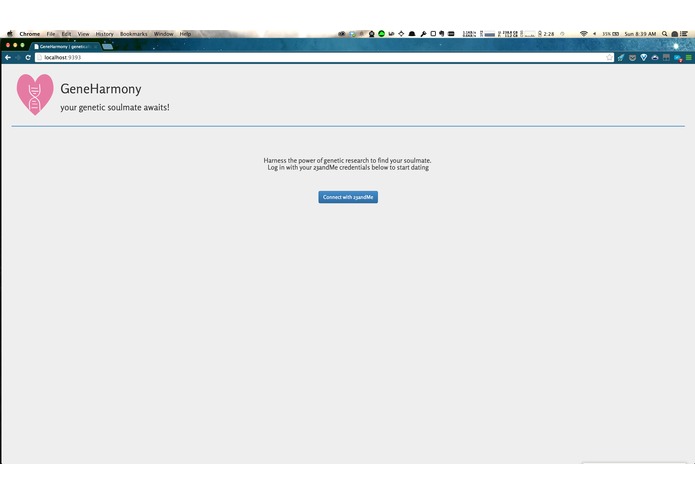The image size is (695, 494).
Task: Go back with the browser back arrow
Action: pyautogui.click(x=8, y=57)
